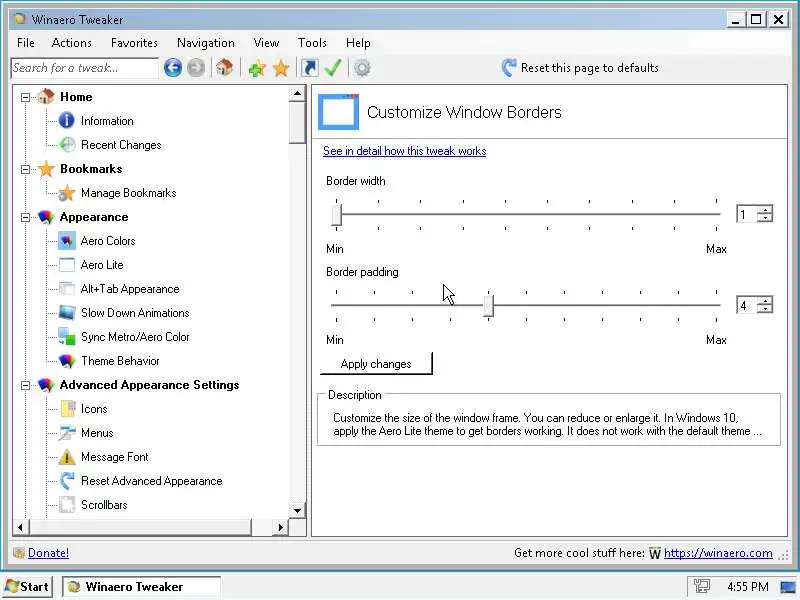Click the Message Font warning icon
The width and height of the screenshot is (800, 600).
click(x=67, y=457)
